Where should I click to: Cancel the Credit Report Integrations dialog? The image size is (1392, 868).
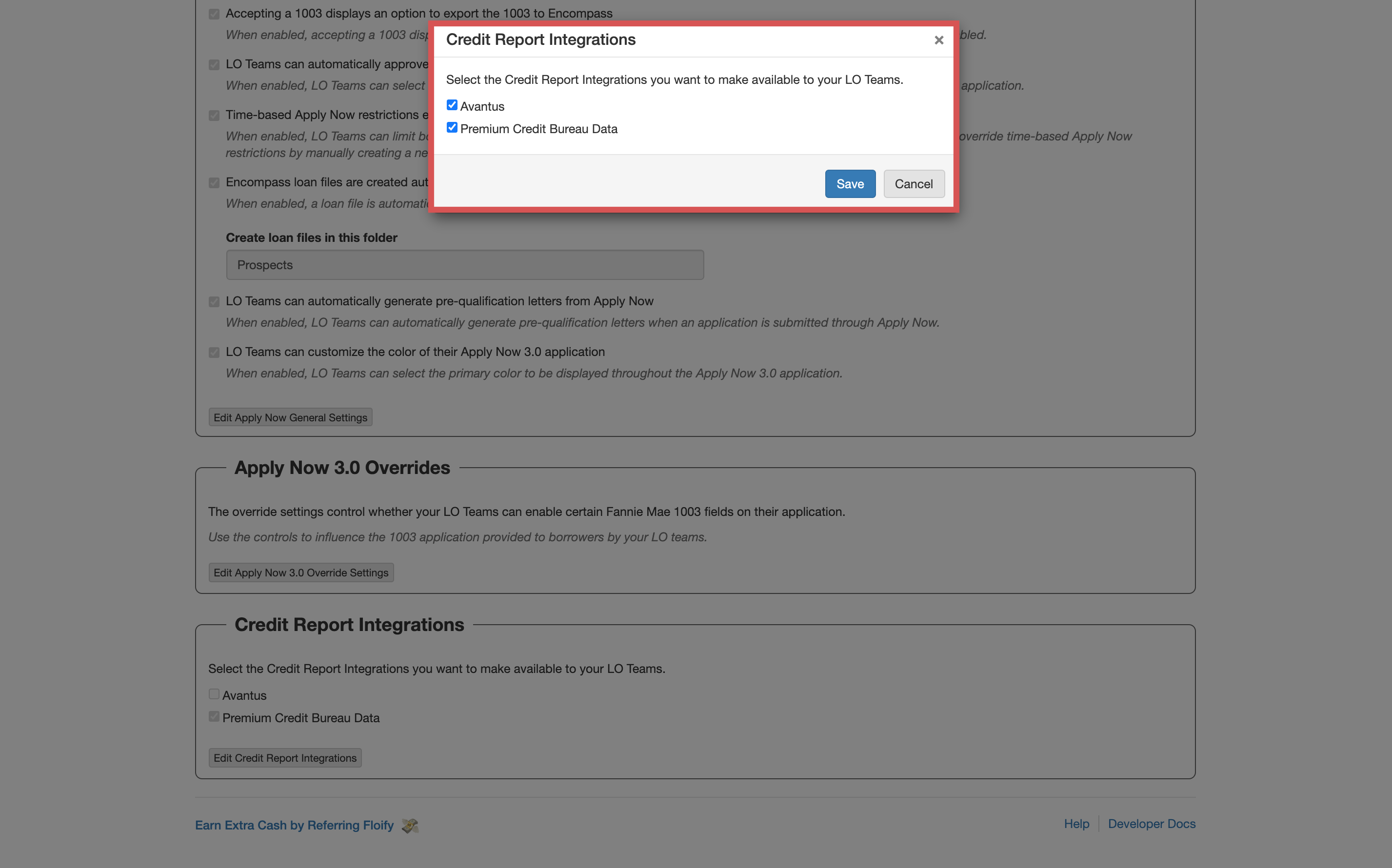click(x=914, y=184)
